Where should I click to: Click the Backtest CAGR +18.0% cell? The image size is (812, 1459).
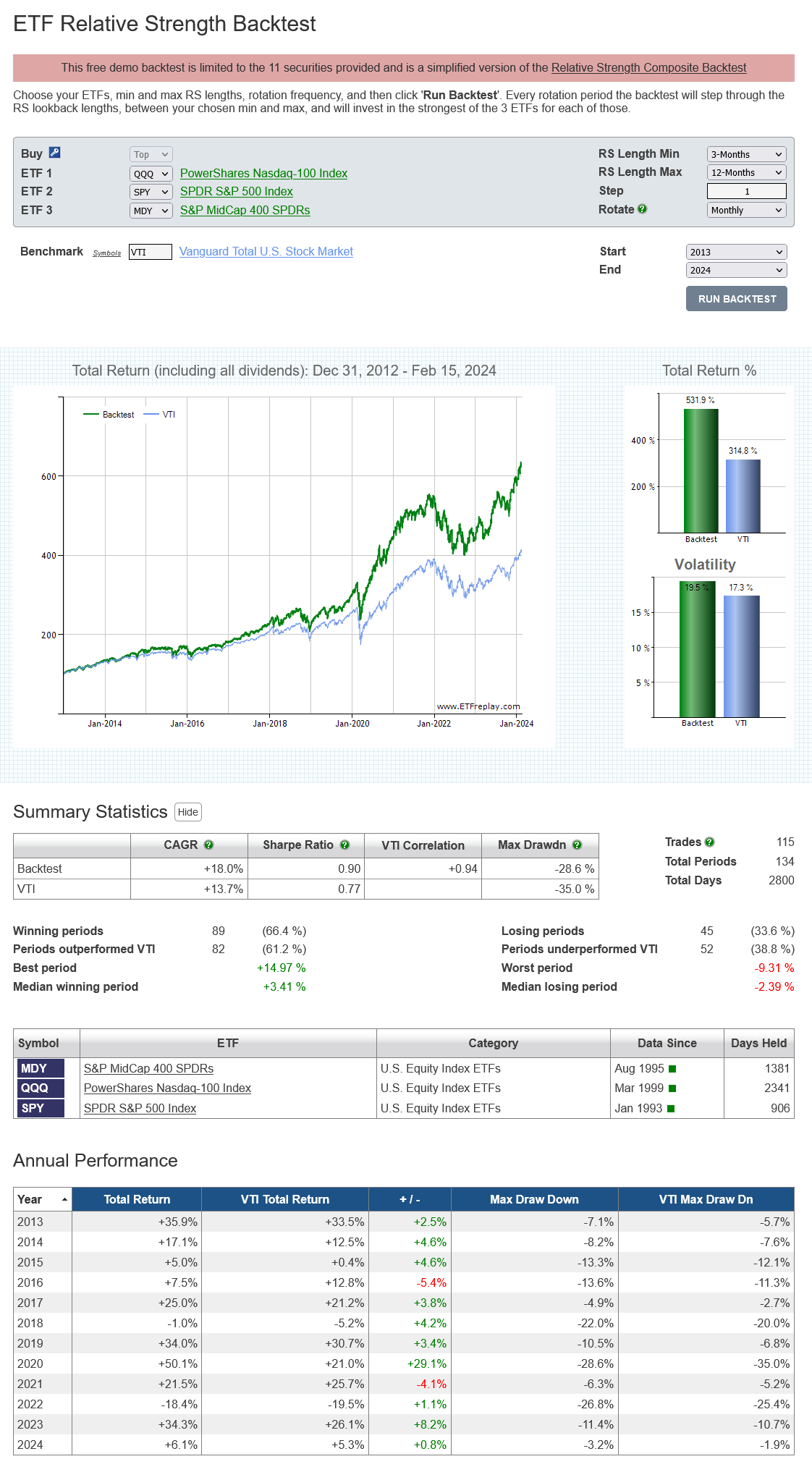pyautogui.click(x=189, y=869)
